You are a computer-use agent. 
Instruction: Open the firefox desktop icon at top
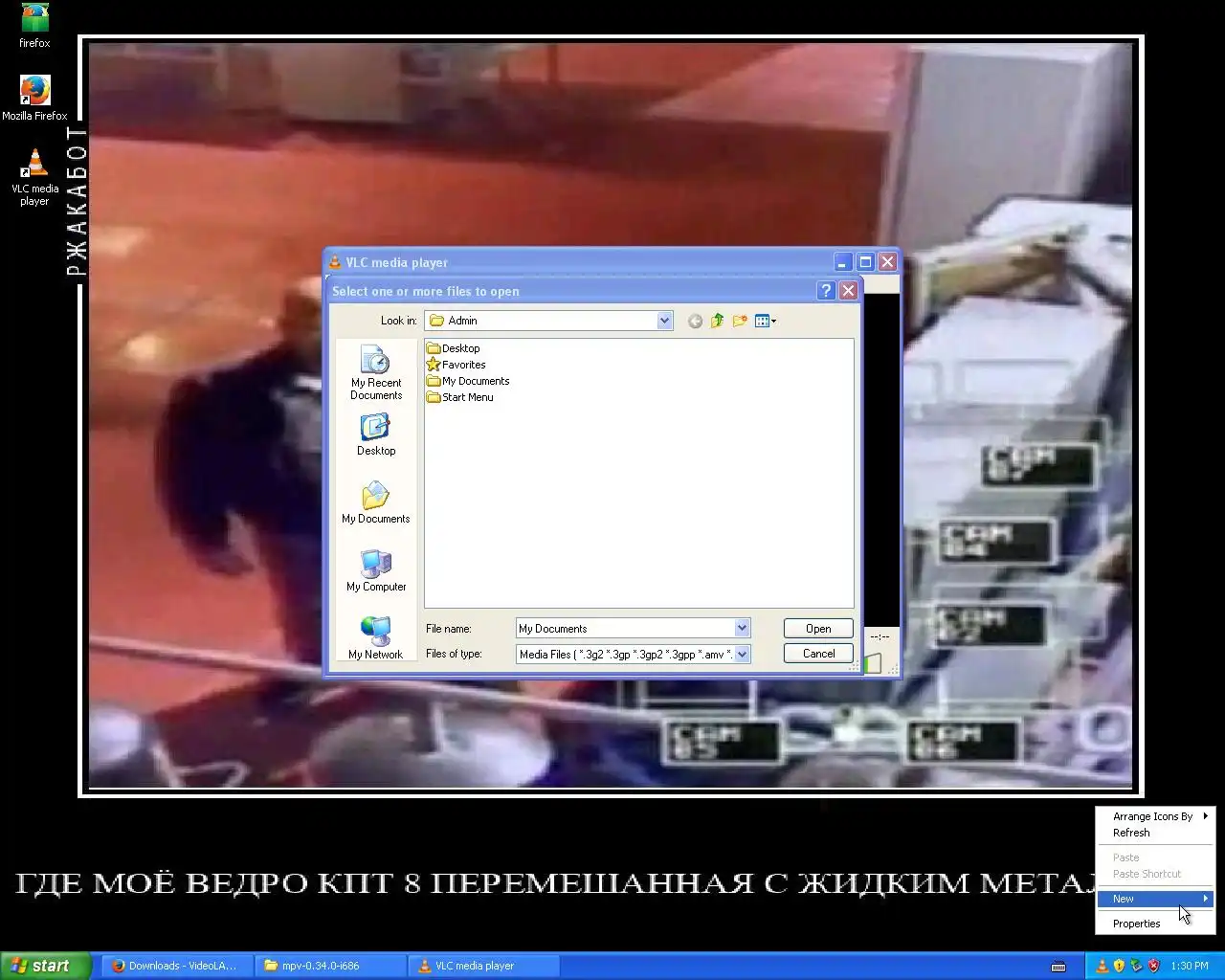(x=34, y=25)
